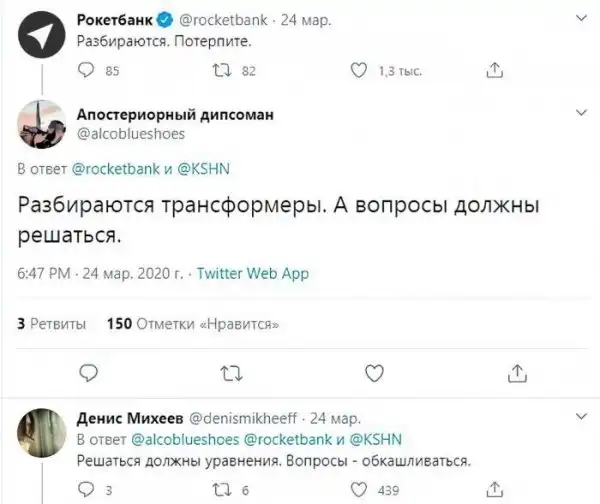Share the main alcoblueshoes tweet
Screen dimensions: 600x504
[517, 372]
